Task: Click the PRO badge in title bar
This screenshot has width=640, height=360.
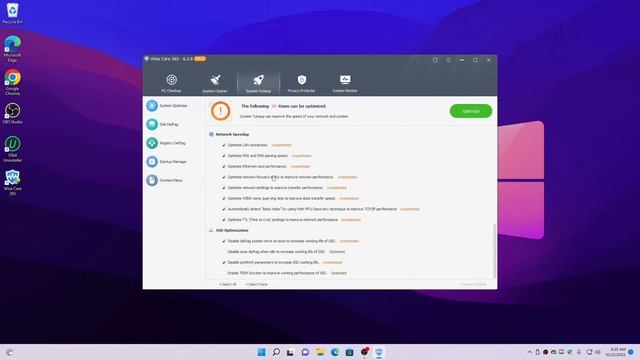Action: coord(200,59)
